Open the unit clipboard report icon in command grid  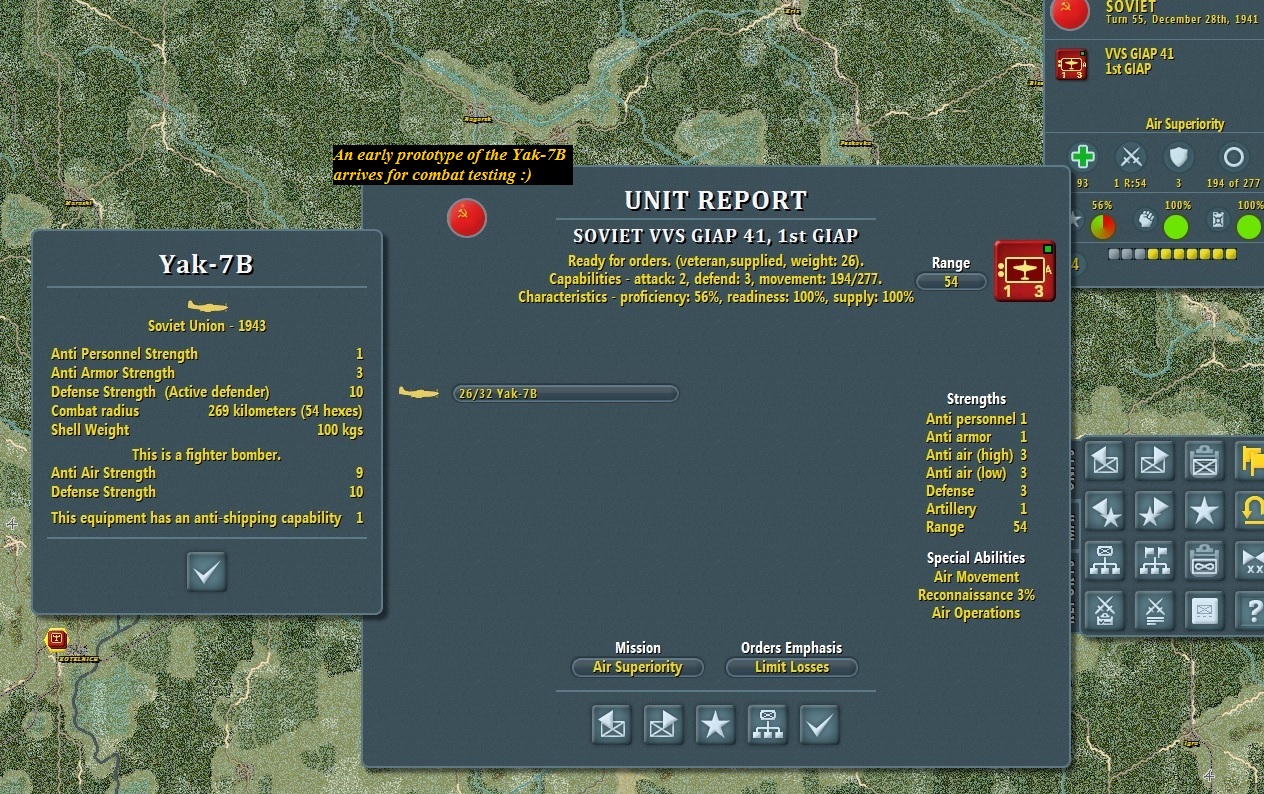click(x=1204, y=461)
